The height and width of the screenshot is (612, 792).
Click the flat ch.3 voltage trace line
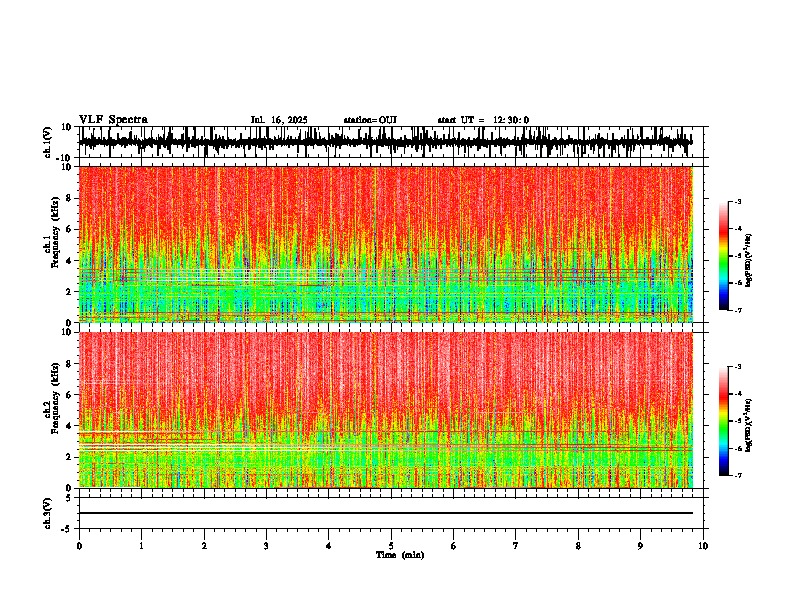(385, 513)
